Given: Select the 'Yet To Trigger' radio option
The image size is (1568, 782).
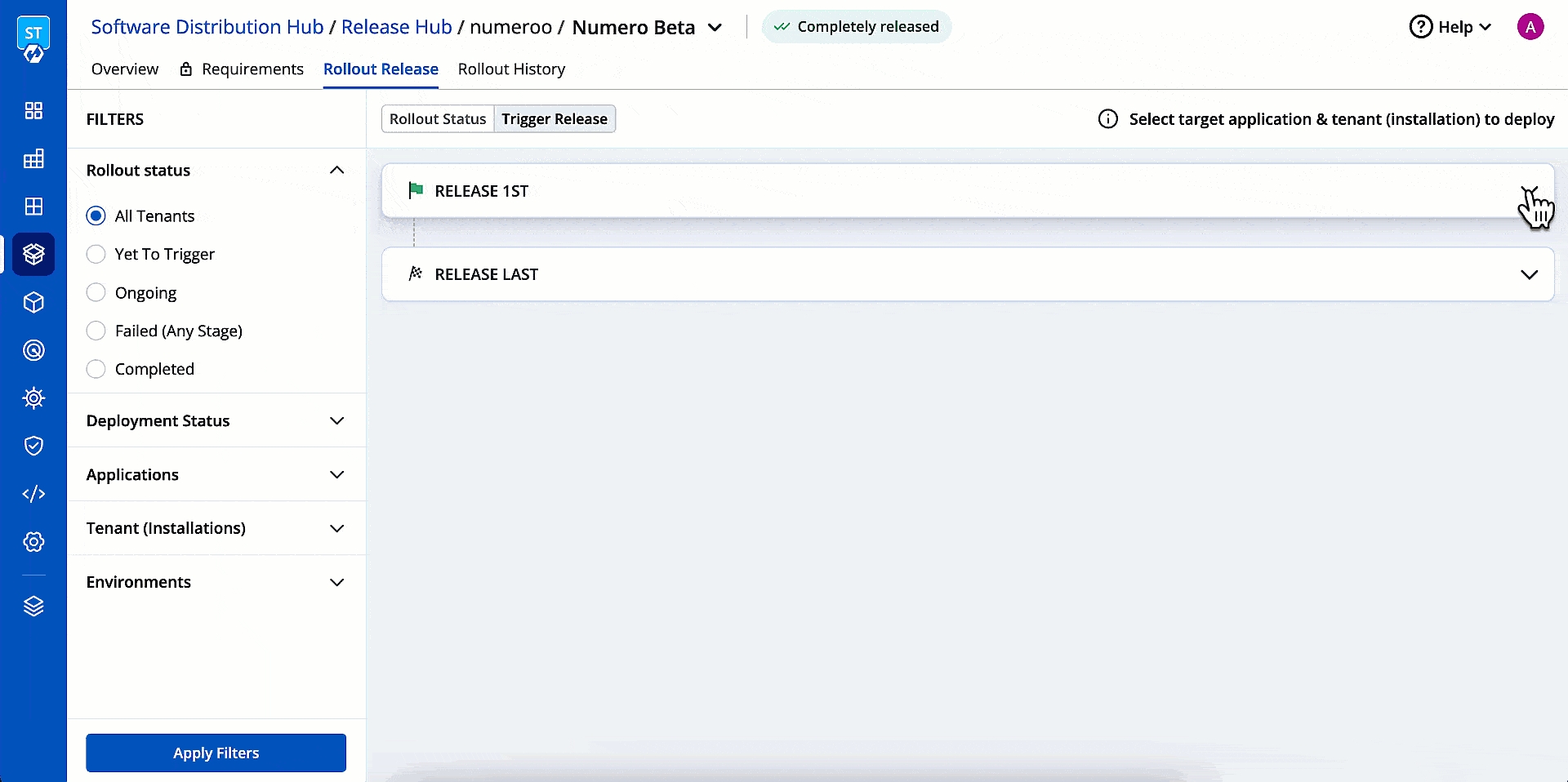Looking at the screenshot, I should tap(96, 255).
